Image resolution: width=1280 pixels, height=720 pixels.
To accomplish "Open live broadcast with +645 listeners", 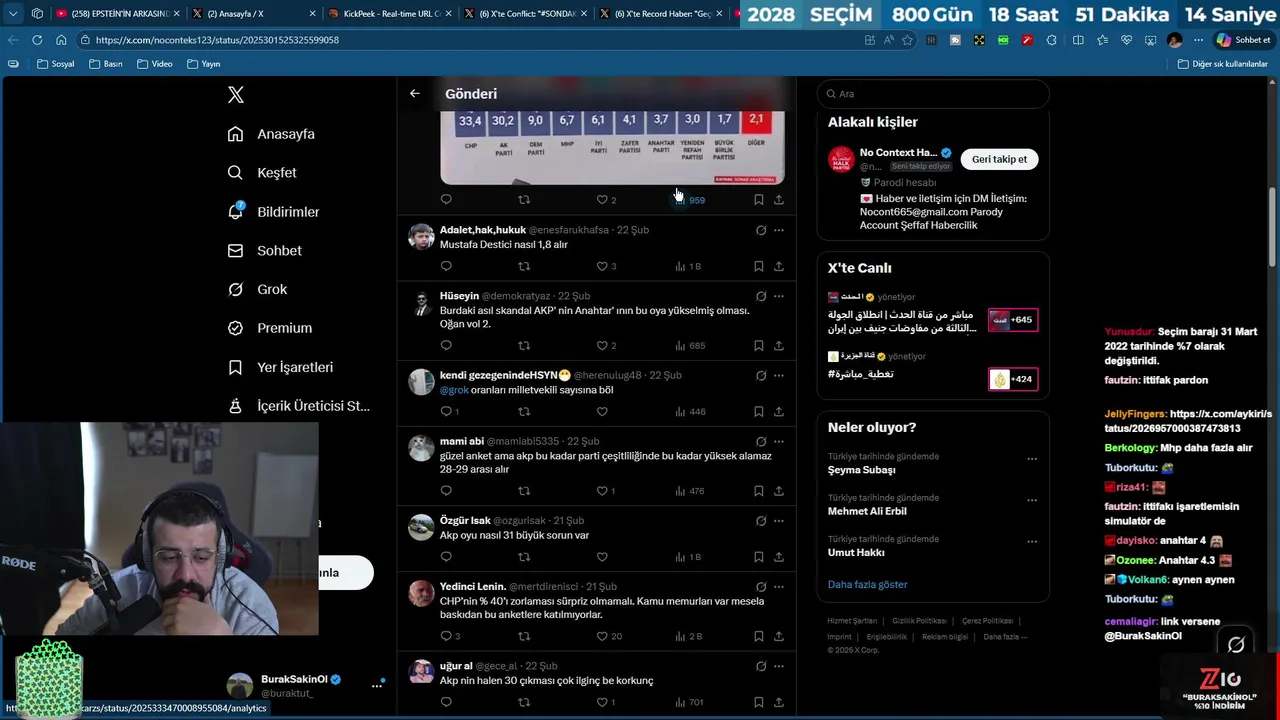I will pos(1012,320).
